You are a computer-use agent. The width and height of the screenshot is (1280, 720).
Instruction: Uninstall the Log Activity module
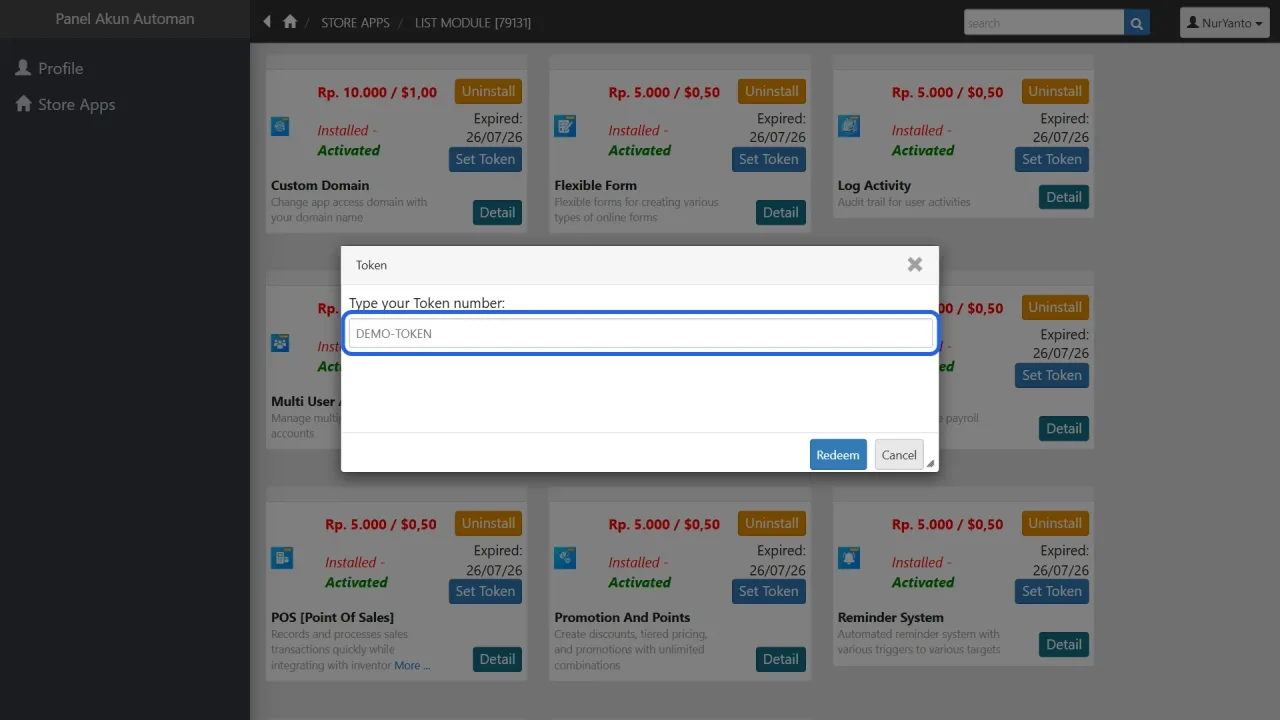tap(1055, 91)
